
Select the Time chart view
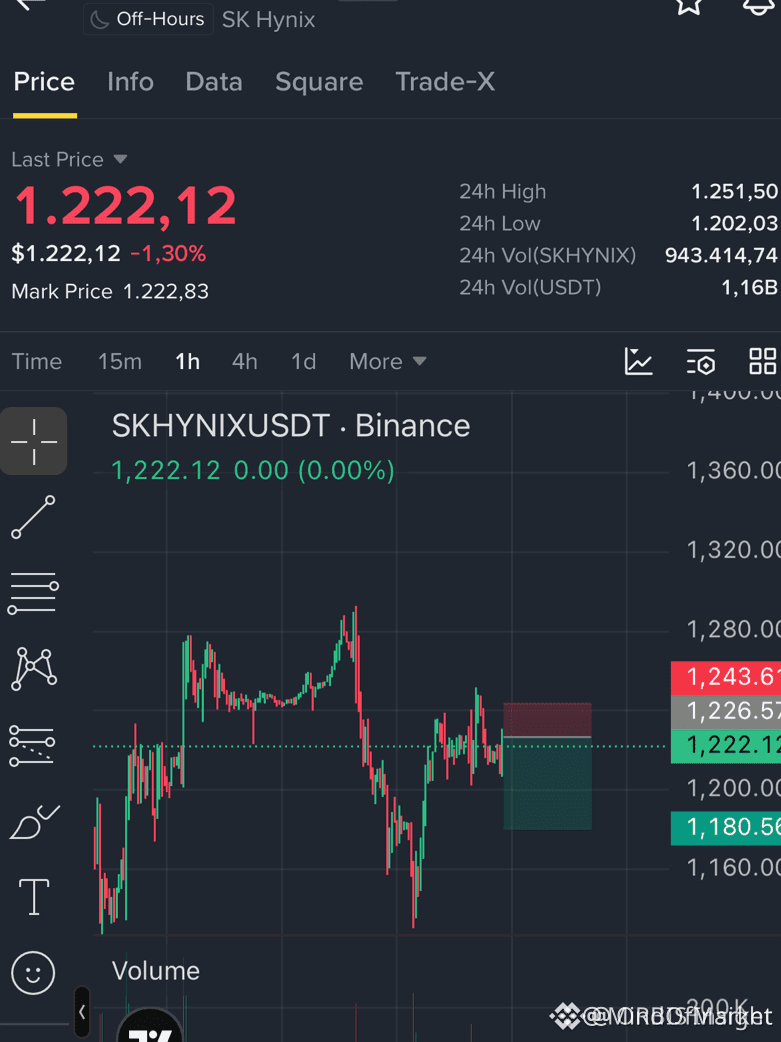(37, 362)
